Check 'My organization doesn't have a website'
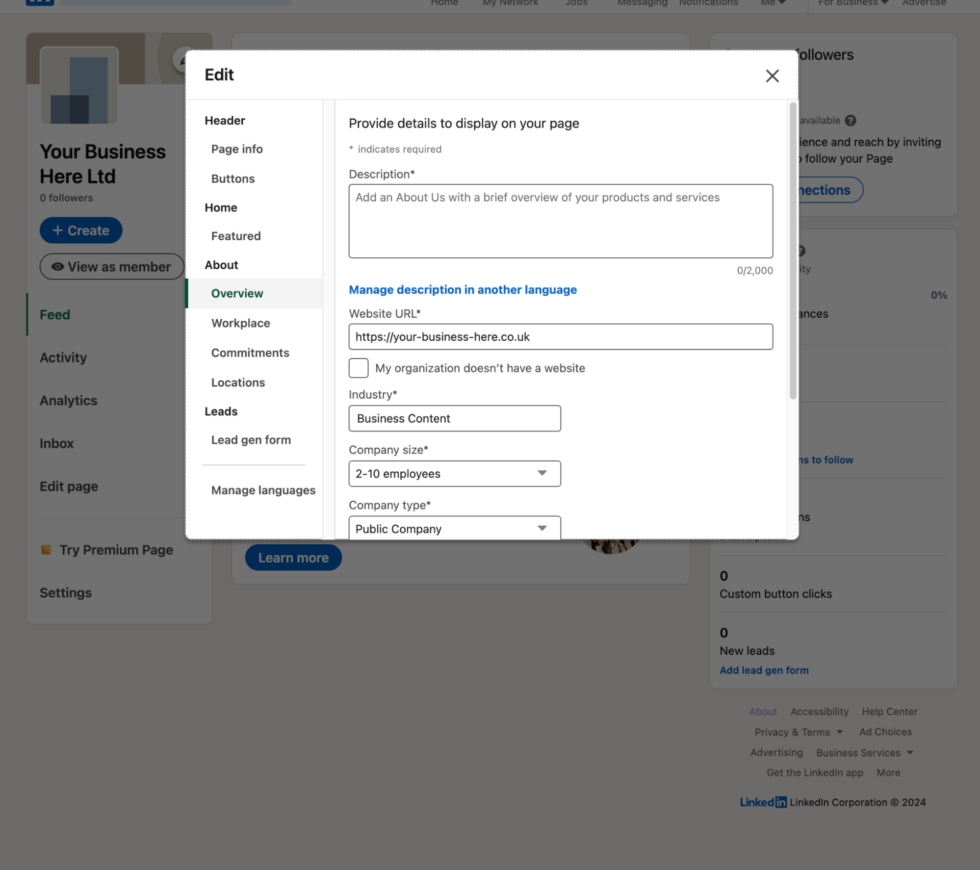Screen dimensions: 980x870 click(x=358, y=368)
